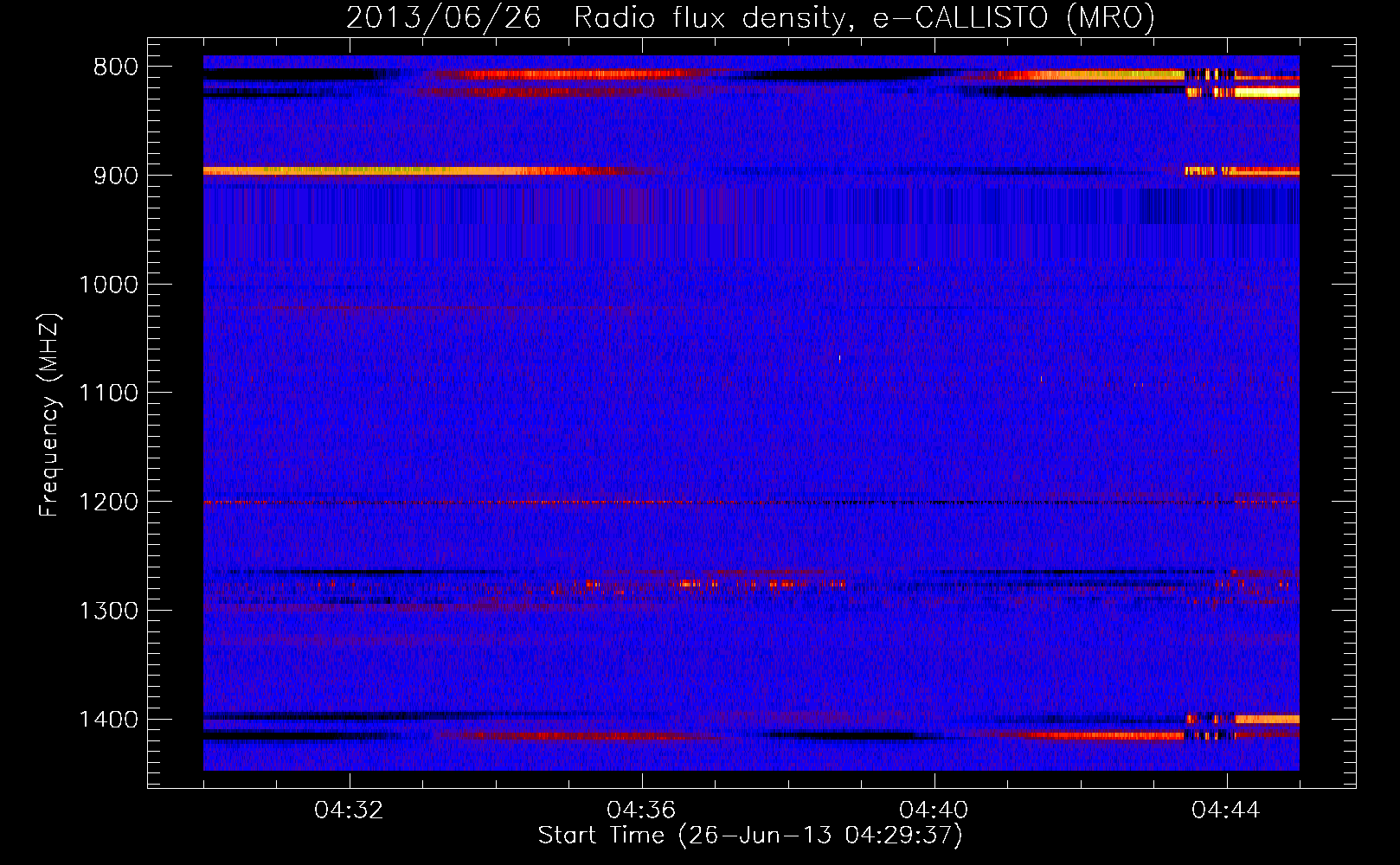
Task: Click the 1100 frequency tick label
Action: point(108,394)
